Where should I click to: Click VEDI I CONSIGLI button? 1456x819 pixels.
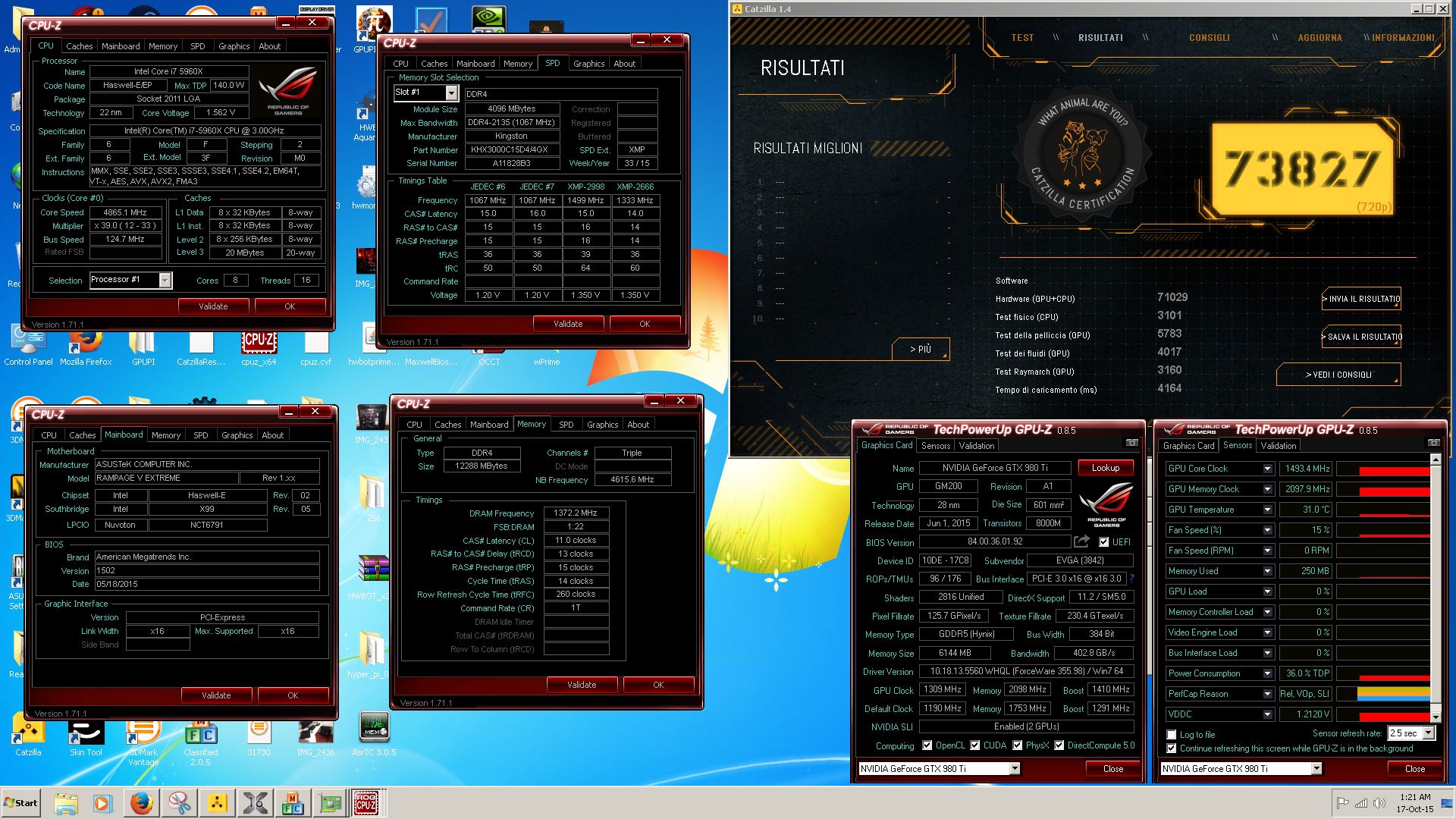1338,375
